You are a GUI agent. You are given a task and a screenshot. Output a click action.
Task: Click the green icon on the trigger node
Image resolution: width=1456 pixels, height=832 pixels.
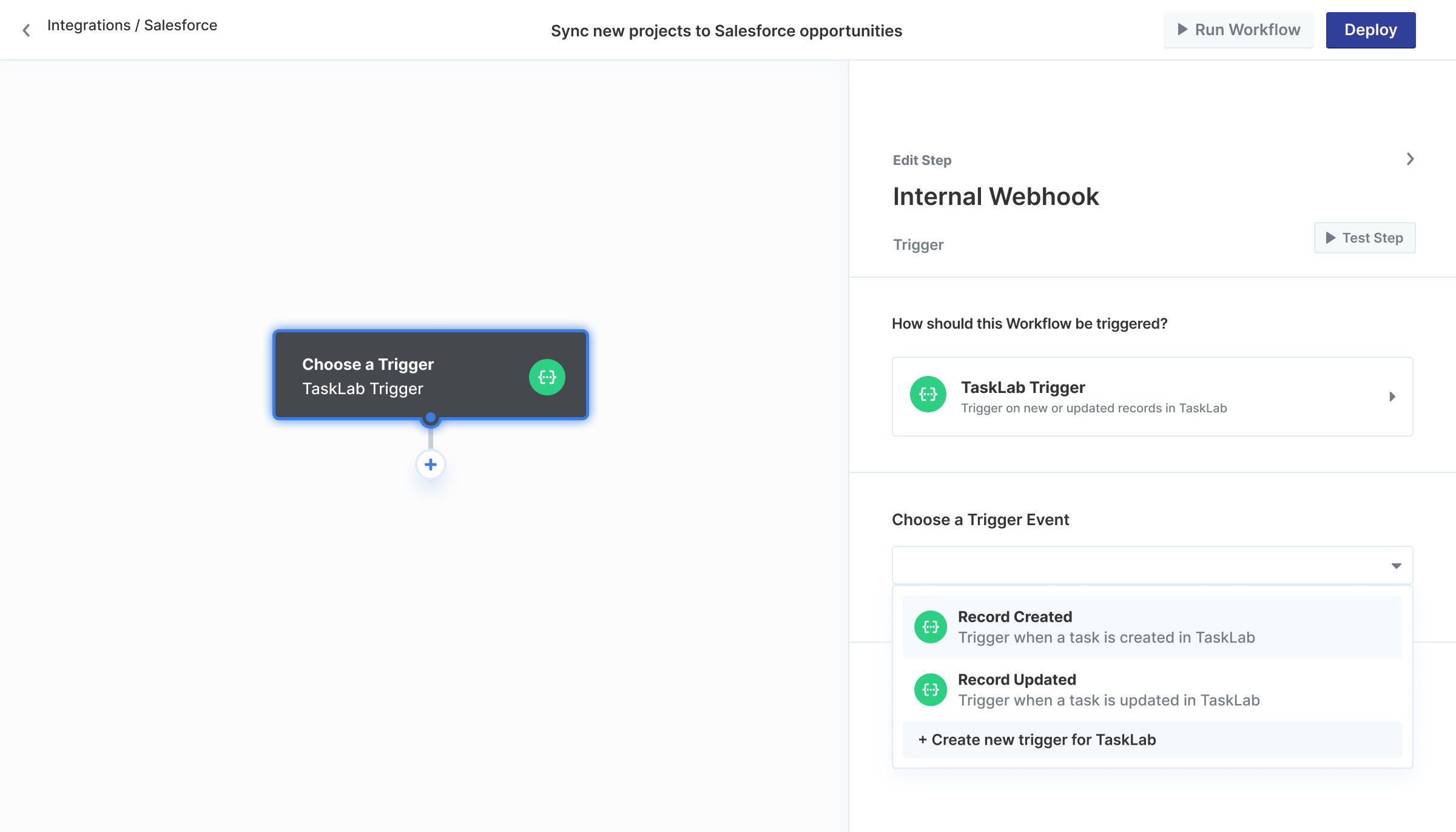(547, 377)
